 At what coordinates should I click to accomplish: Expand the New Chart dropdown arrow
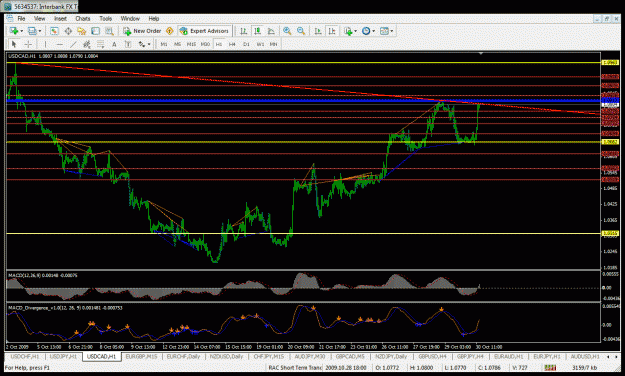point(21,31)
